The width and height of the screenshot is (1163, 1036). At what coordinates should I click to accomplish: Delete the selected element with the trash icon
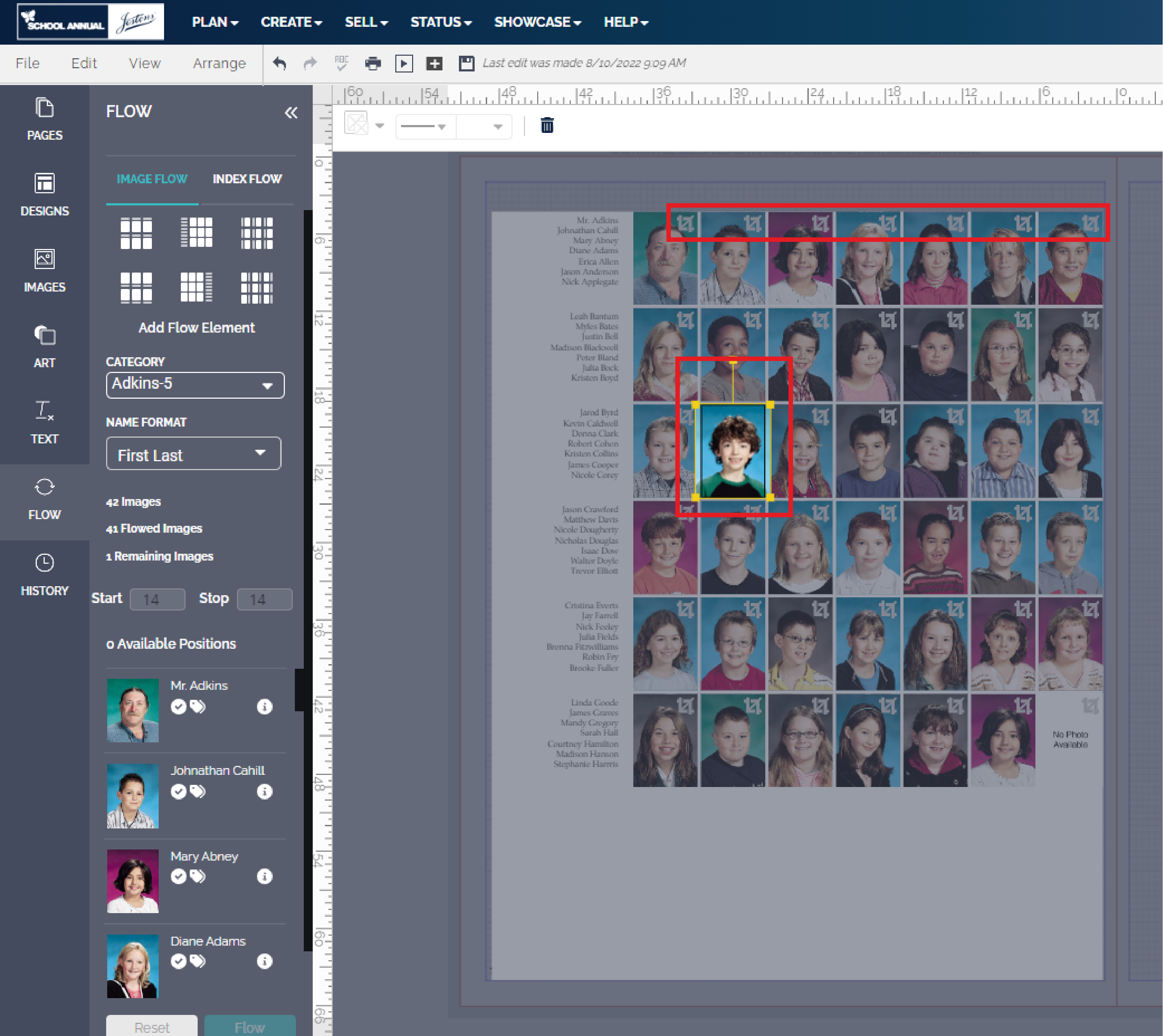click(x=546, y=126)
